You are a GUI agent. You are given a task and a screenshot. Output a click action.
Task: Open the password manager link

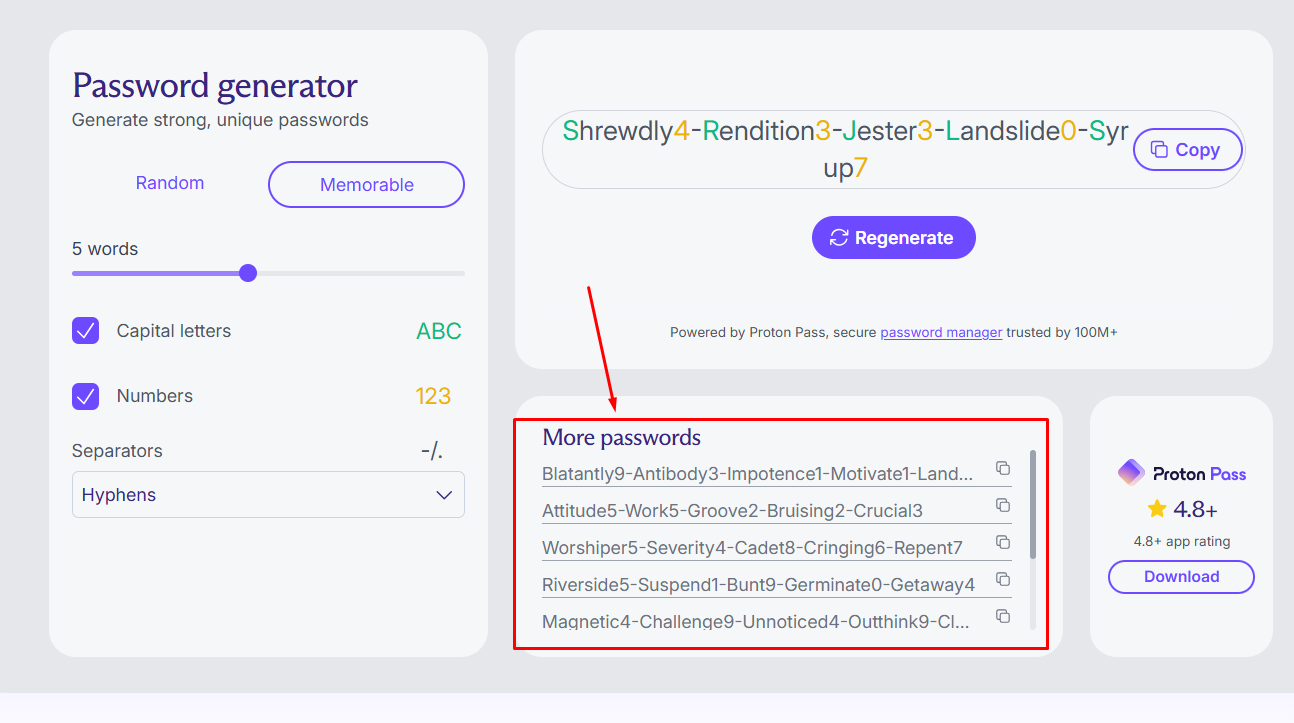click(940, 332)
